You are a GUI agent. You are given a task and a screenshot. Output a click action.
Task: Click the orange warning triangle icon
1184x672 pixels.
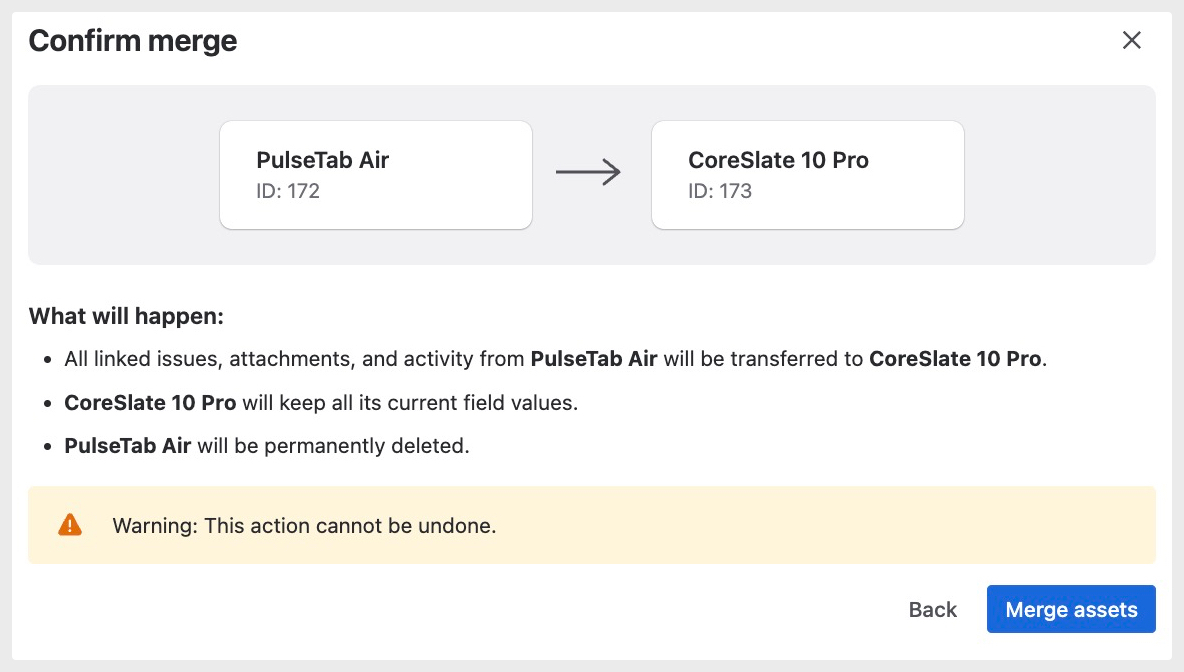tap(70, 525)
